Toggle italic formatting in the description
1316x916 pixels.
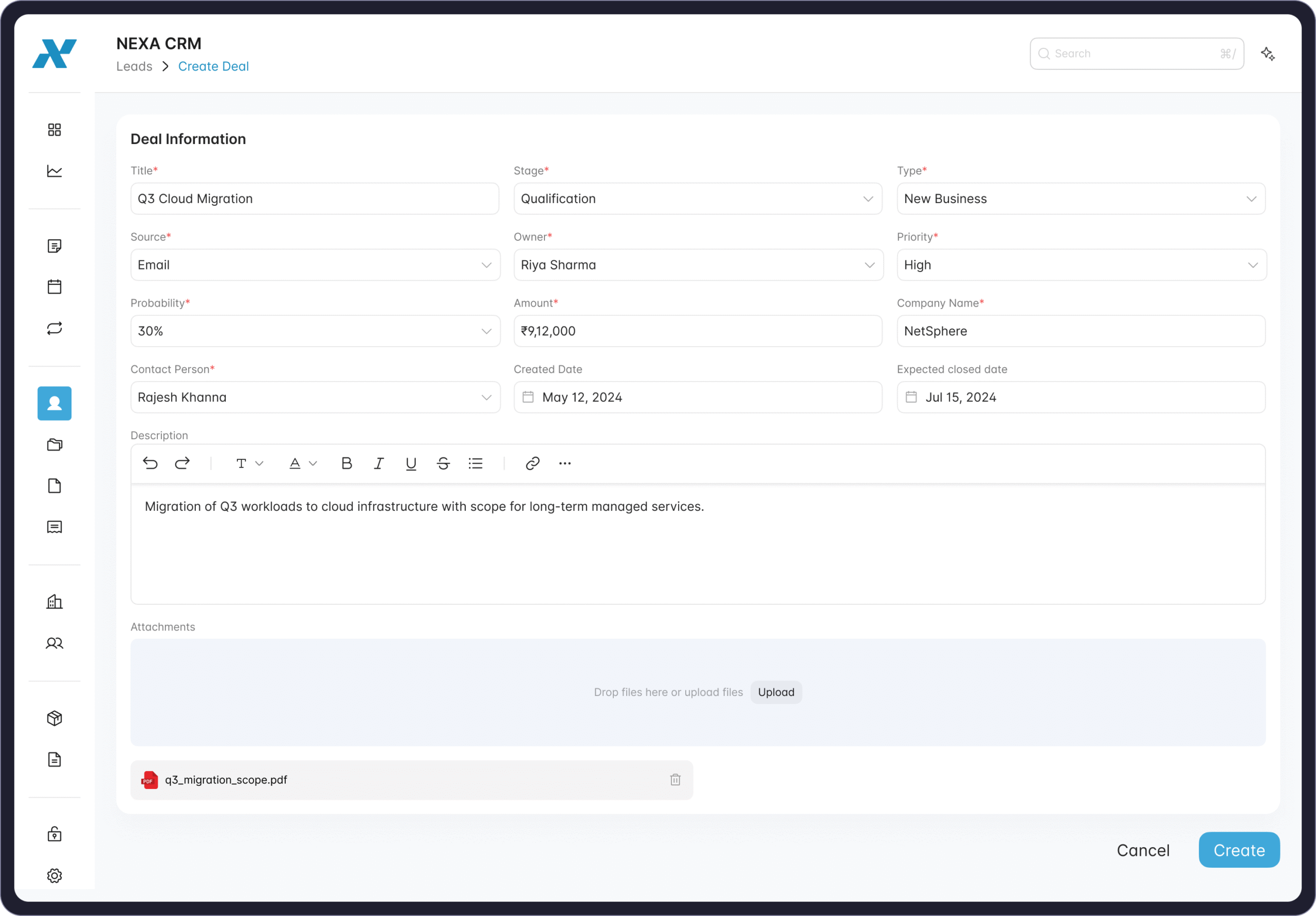378,463
